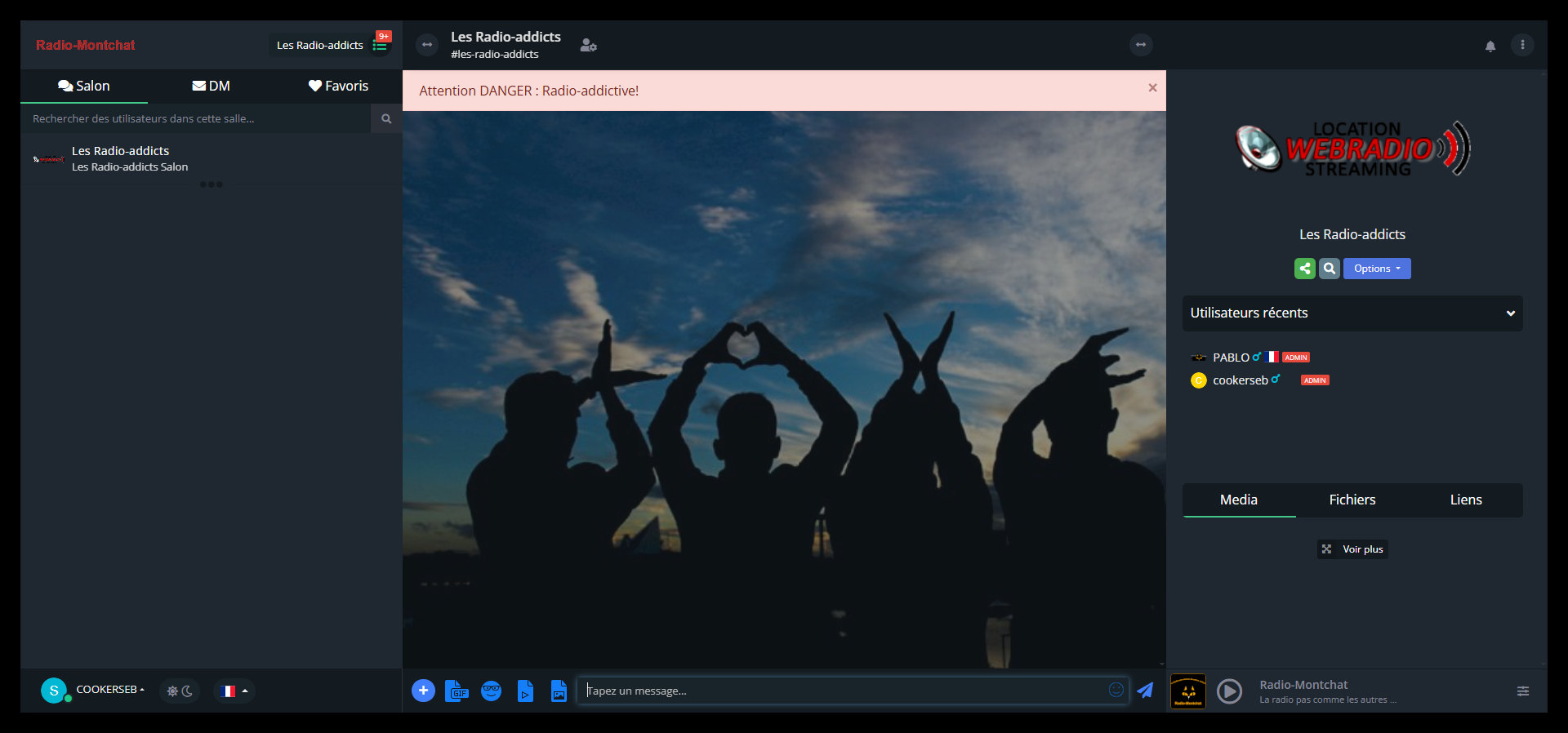
Task: Click the add user icon in header
Action: [588, 45]
